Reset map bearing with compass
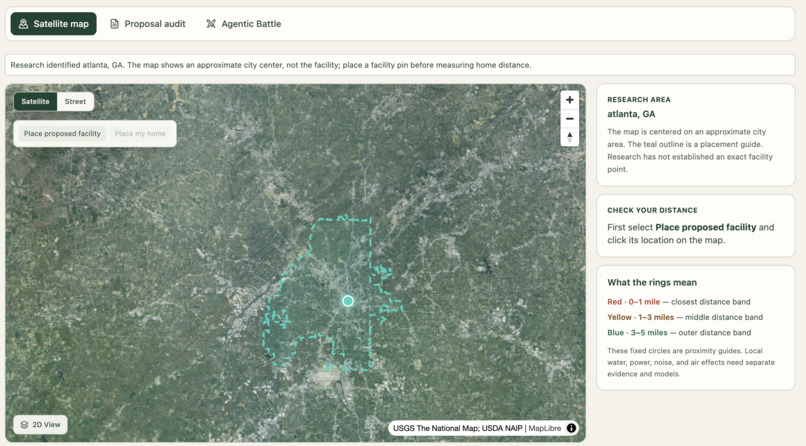 pyautogui.click(x=570, y=137)
